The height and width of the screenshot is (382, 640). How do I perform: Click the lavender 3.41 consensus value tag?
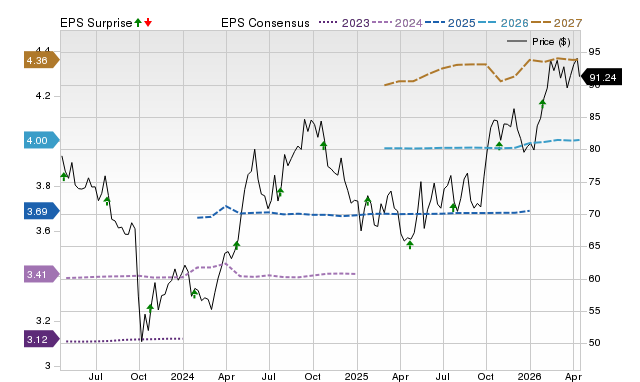coord(42,274)
